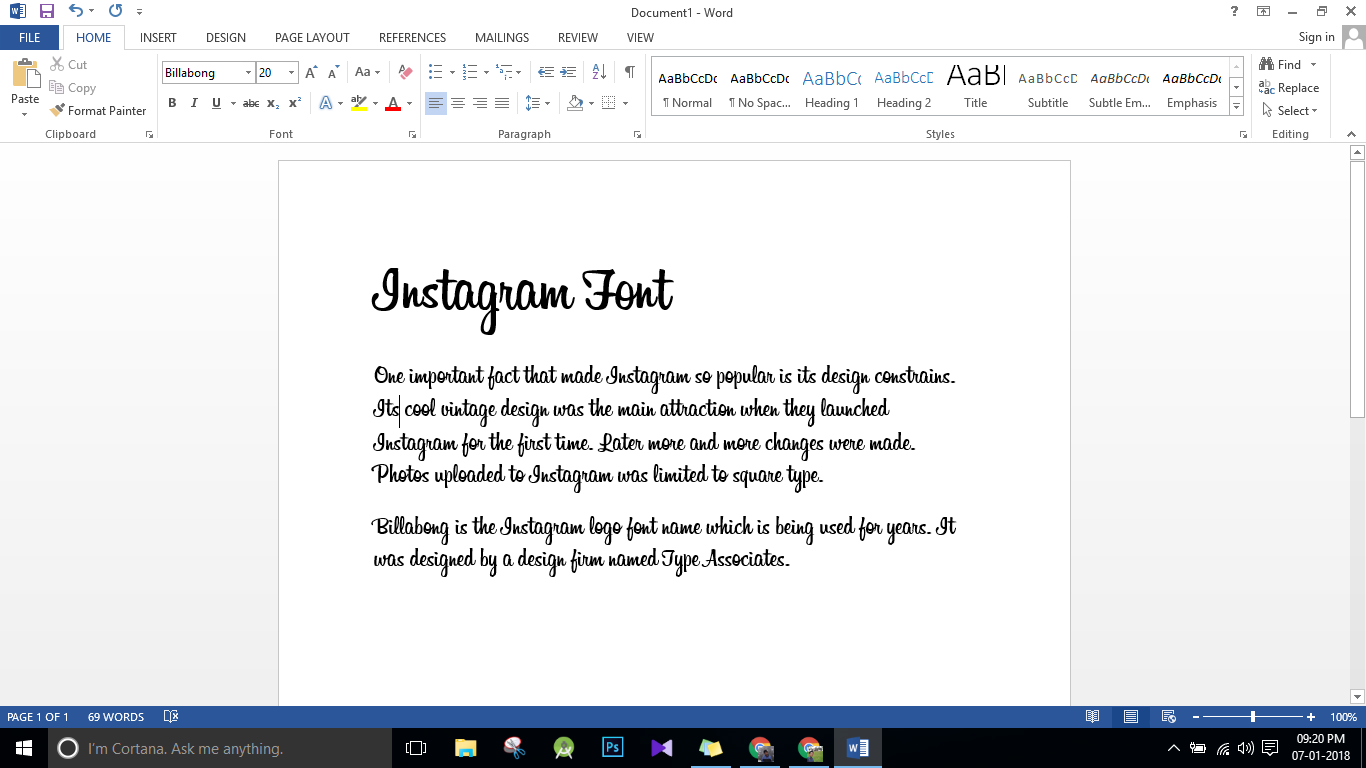Select Read Mode view icon
This screenshot has height=768, width=1366.
(1093, 717)
